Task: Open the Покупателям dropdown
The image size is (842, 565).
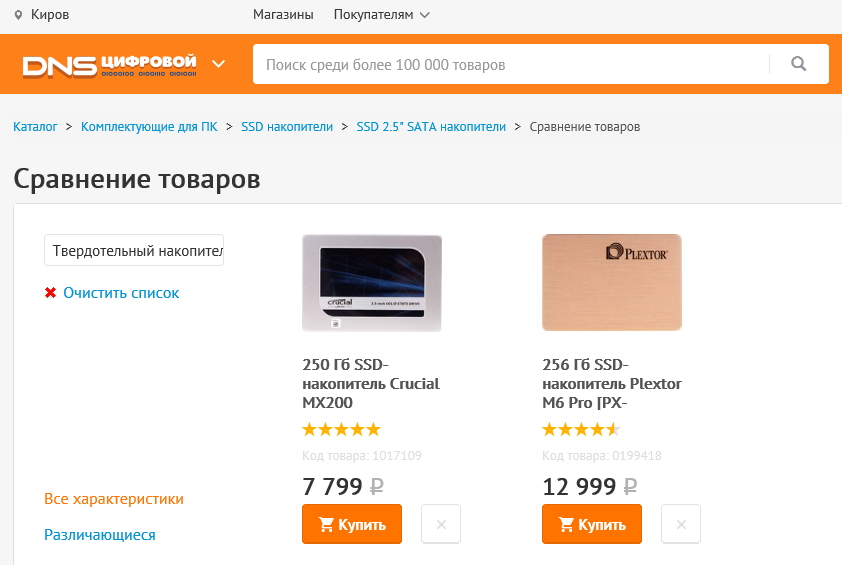Action: [x=381, y=15]
